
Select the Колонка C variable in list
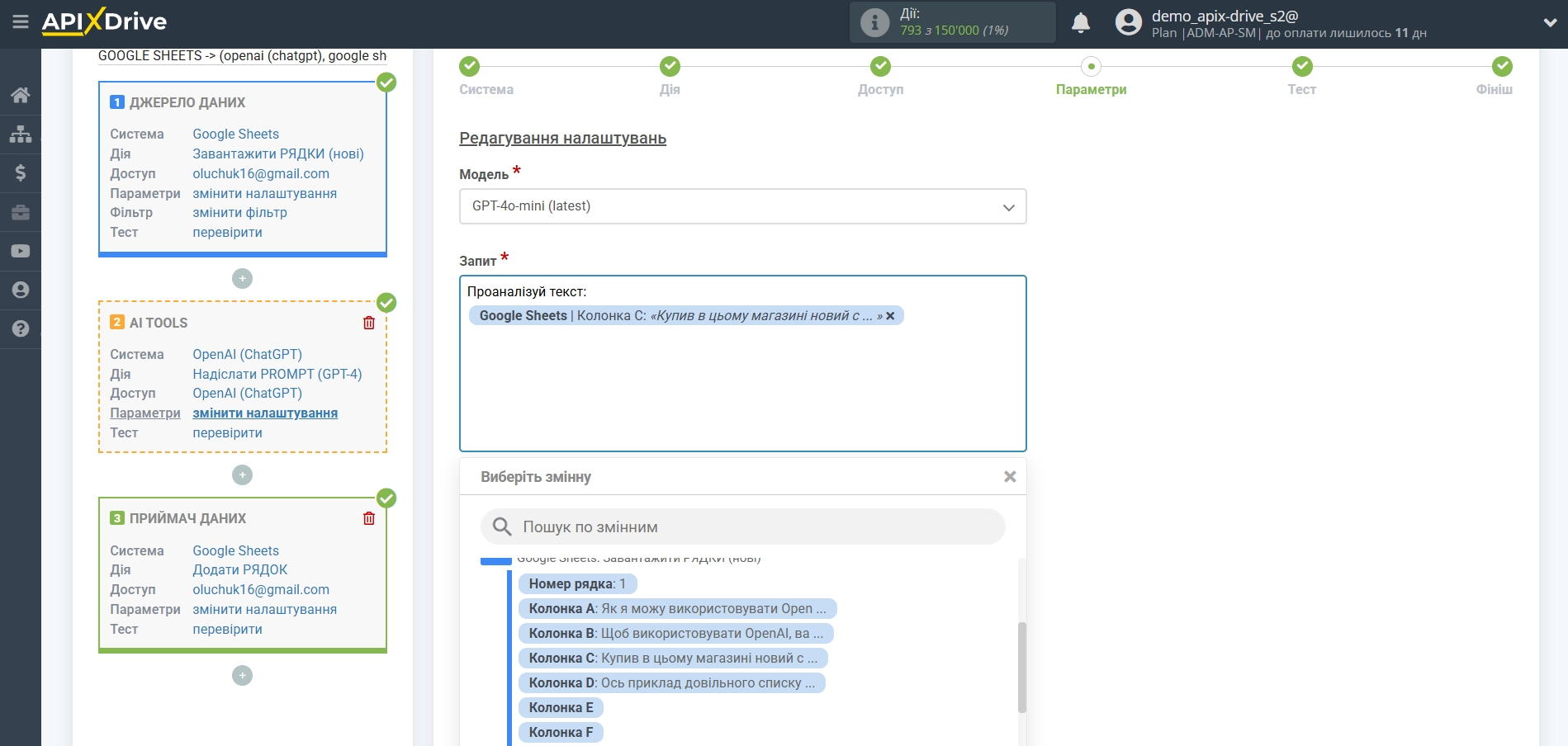(x=673, y=659)
